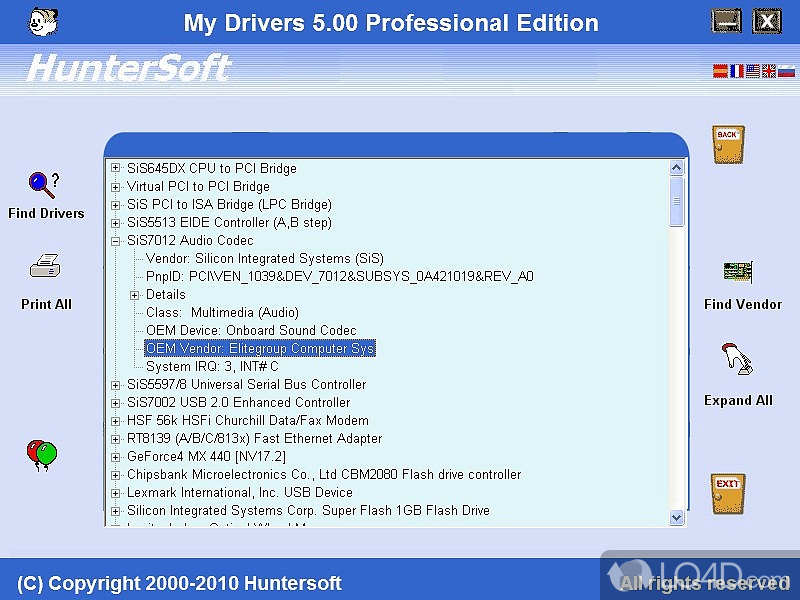Expand Virtual PCI to PCI Bridge node
Image resolution: width=800 pixels, height=600 pixels.
pos(116,187)
